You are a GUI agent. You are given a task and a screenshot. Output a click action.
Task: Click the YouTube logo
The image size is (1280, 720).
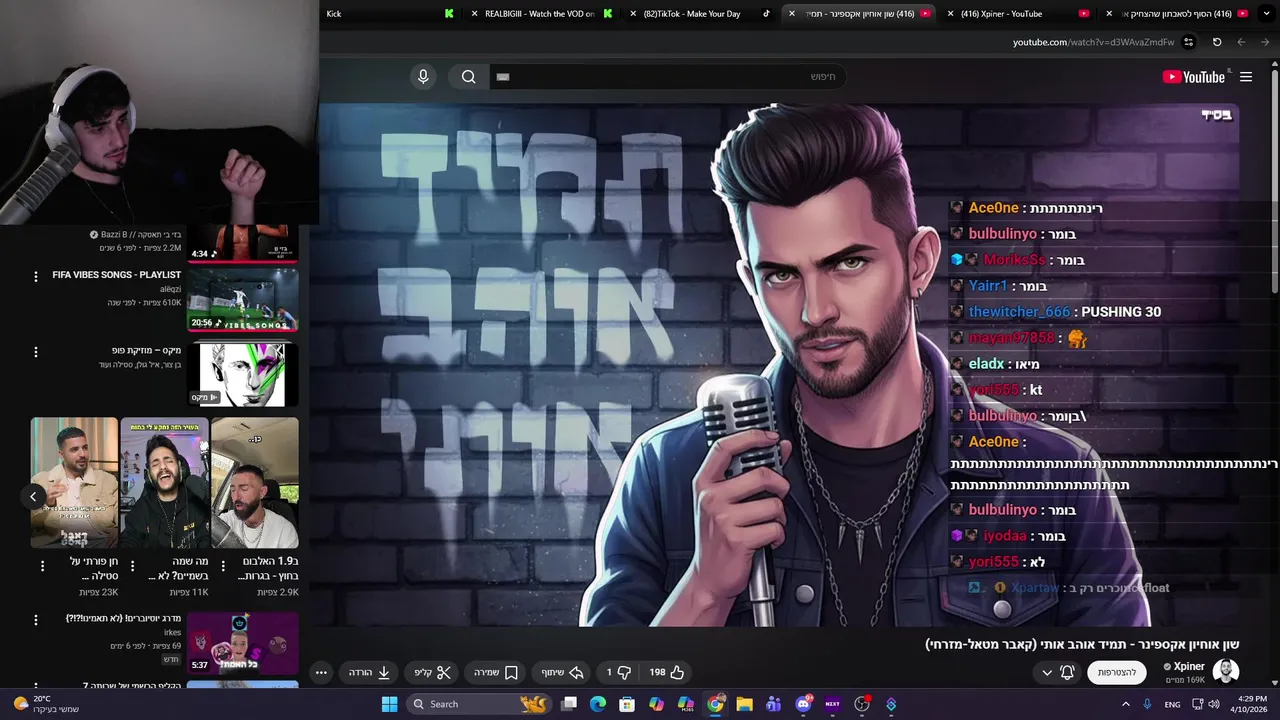[x=1193, y=77]
